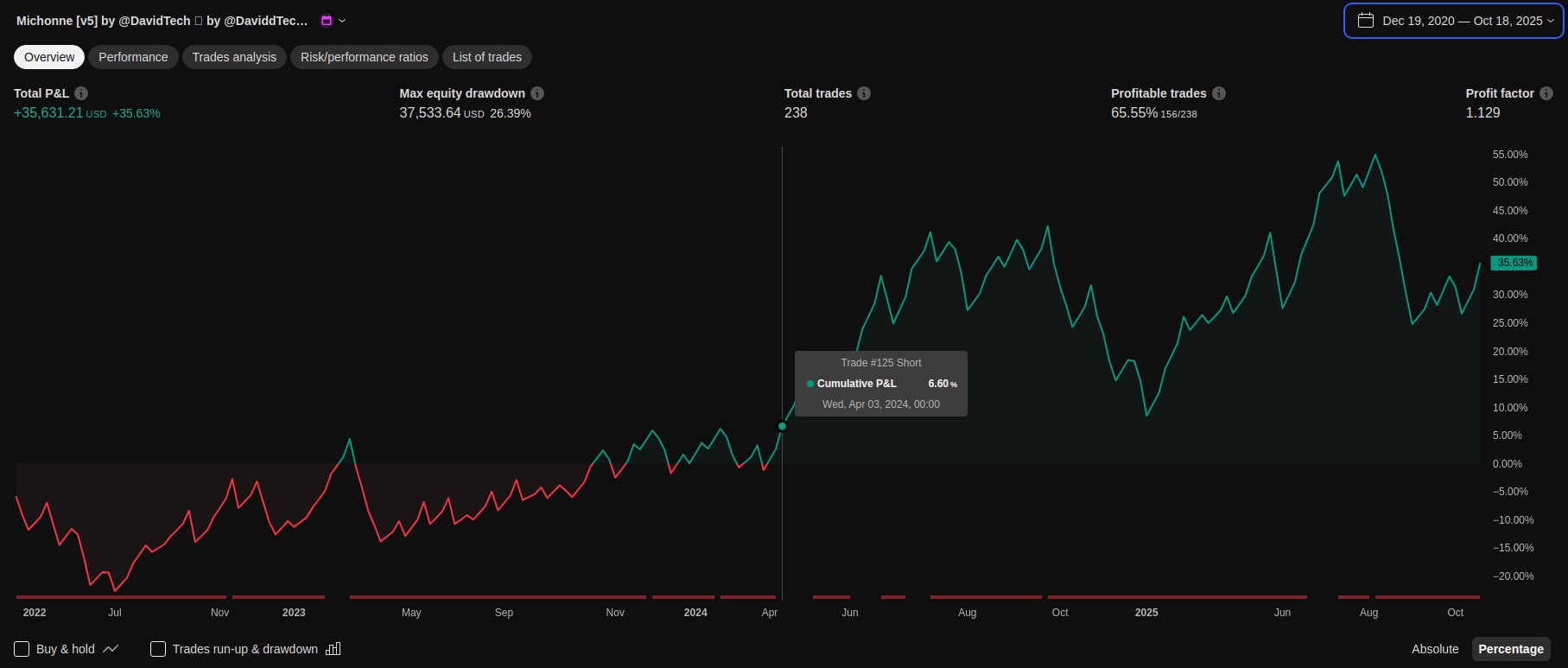Click the Trade #125 data point on chart
This screenshot has width=1568, height=668.
783,426
